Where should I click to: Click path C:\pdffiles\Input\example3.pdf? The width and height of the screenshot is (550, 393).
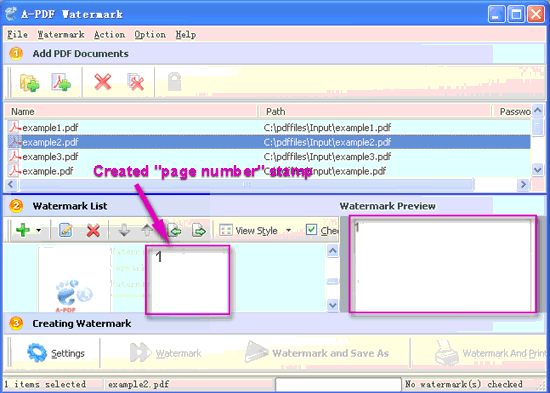point(327,156)
